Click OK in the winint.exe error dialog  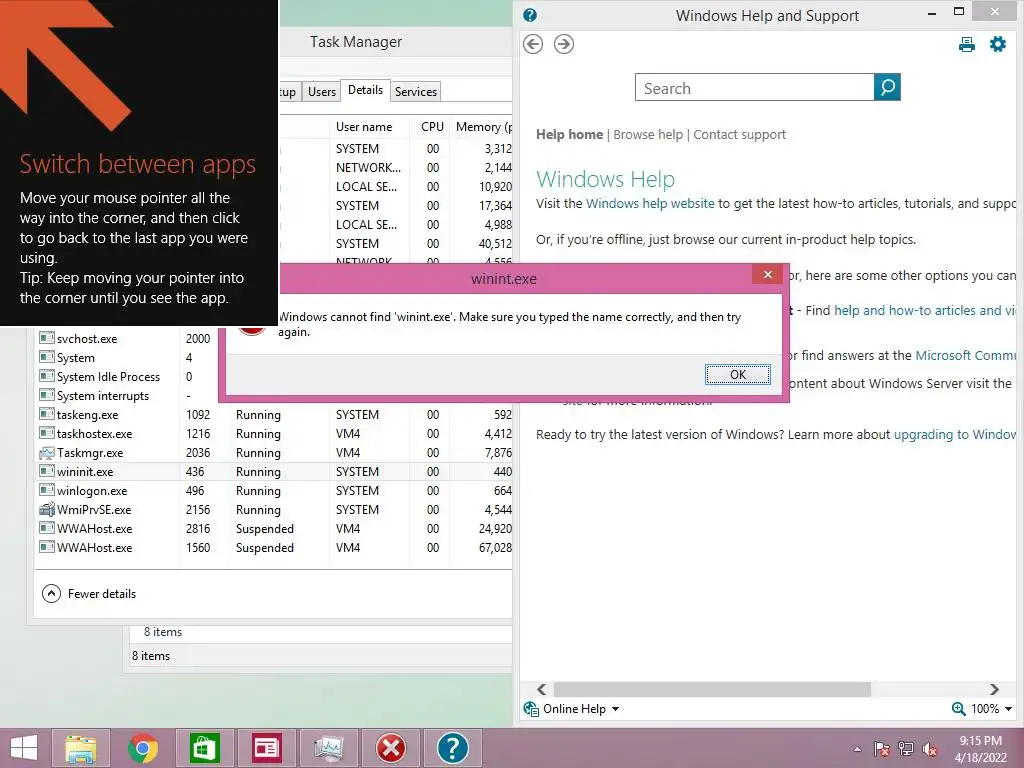[x=737, y=374]
